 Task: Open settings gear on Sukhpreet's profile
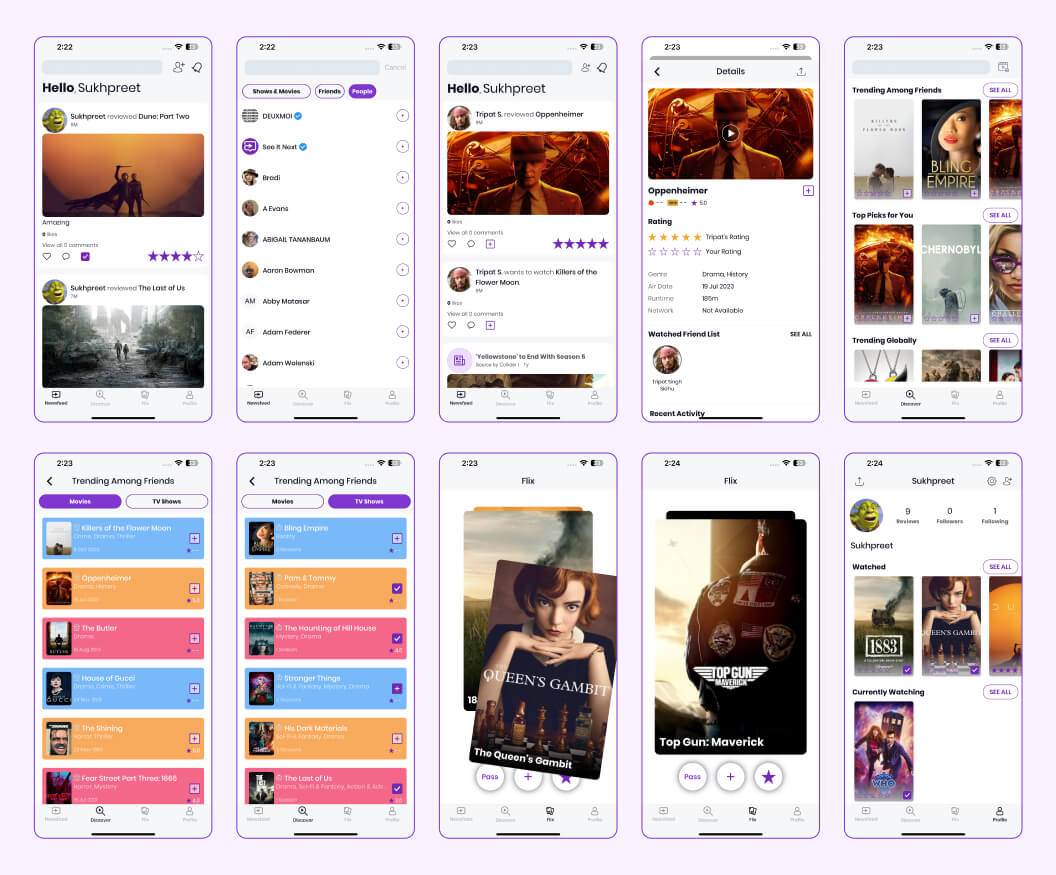pos(991,482)
